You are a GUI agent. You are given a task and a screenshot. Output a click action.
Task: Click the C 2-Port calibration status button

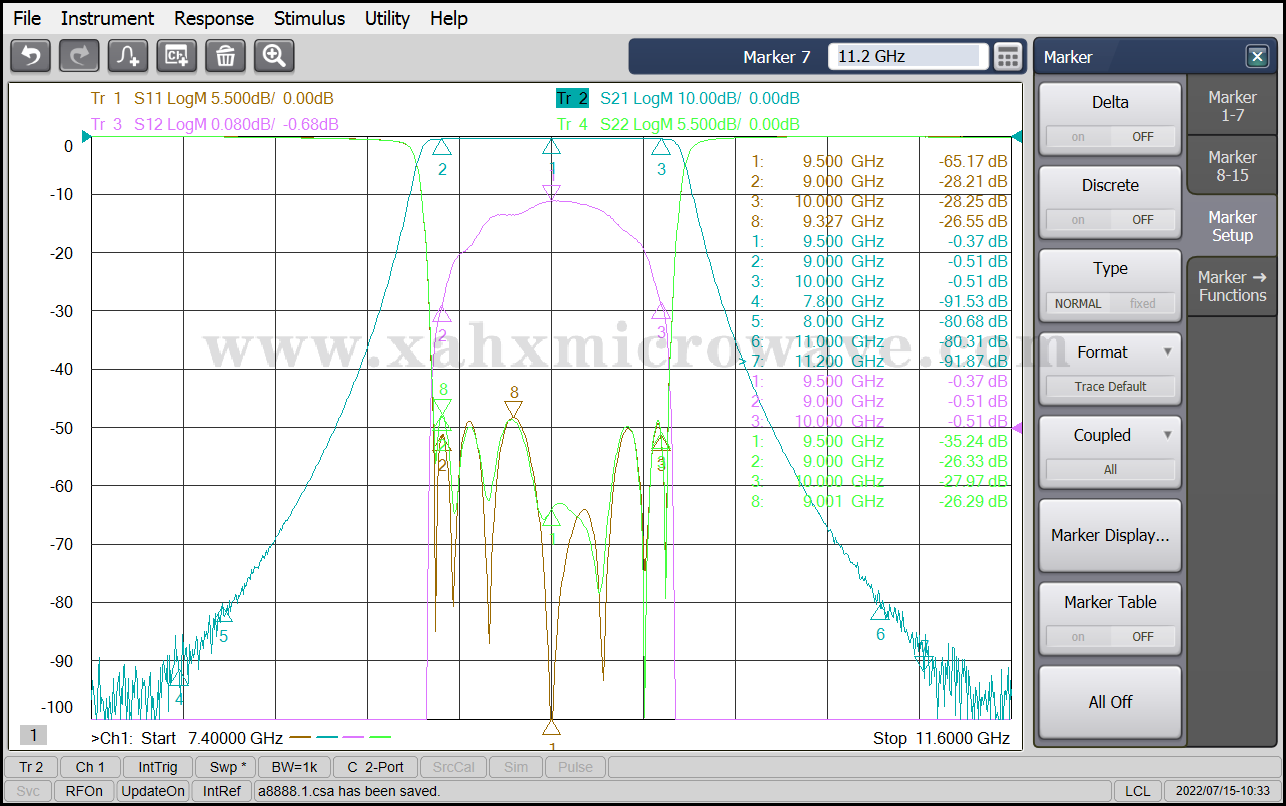[x=375, y=767]
